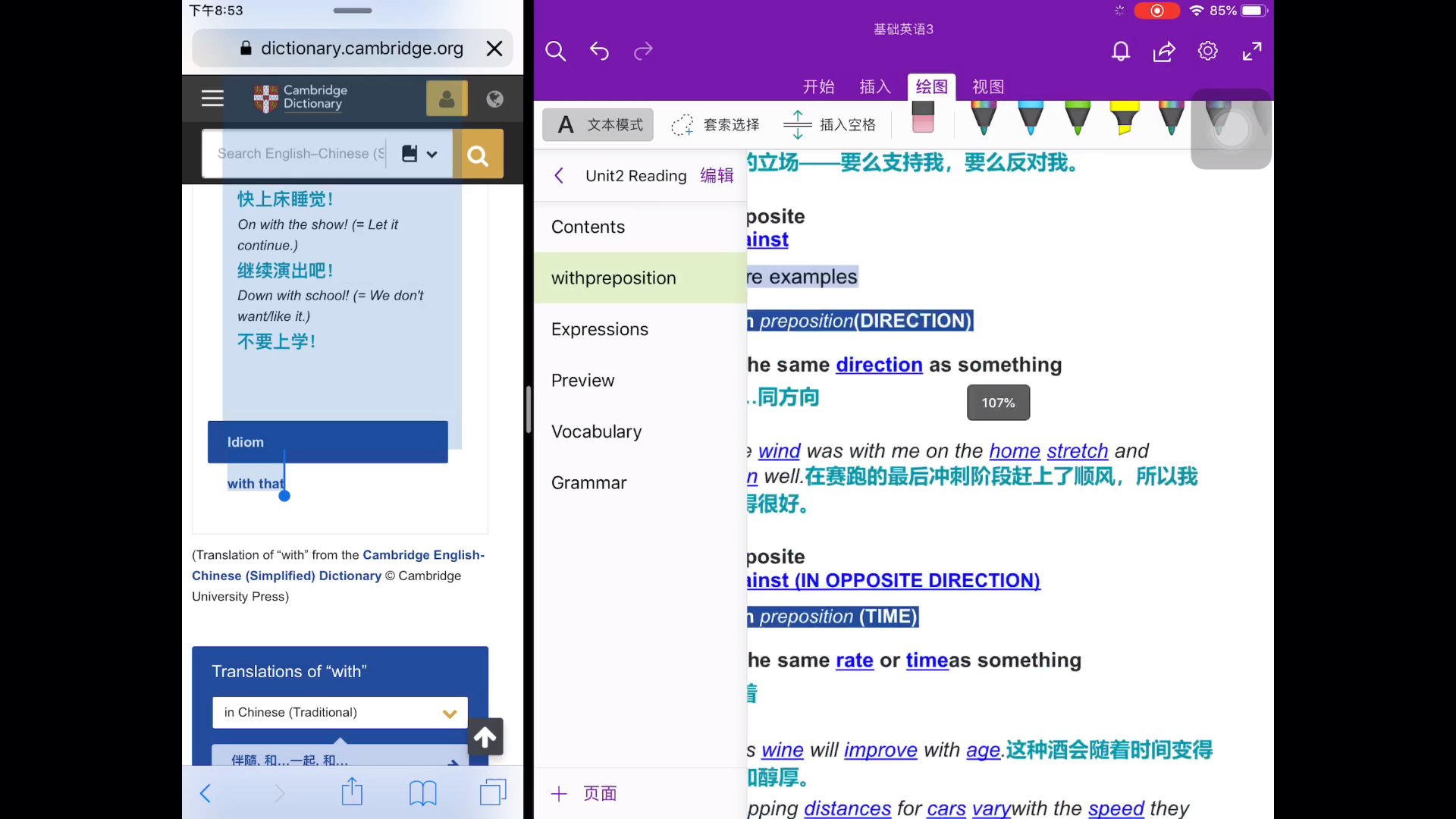Image resolution: width=1456 pixels, height=819 pixels.
Task: Open the notifications bell in the editor
Action: point(1120,51)
